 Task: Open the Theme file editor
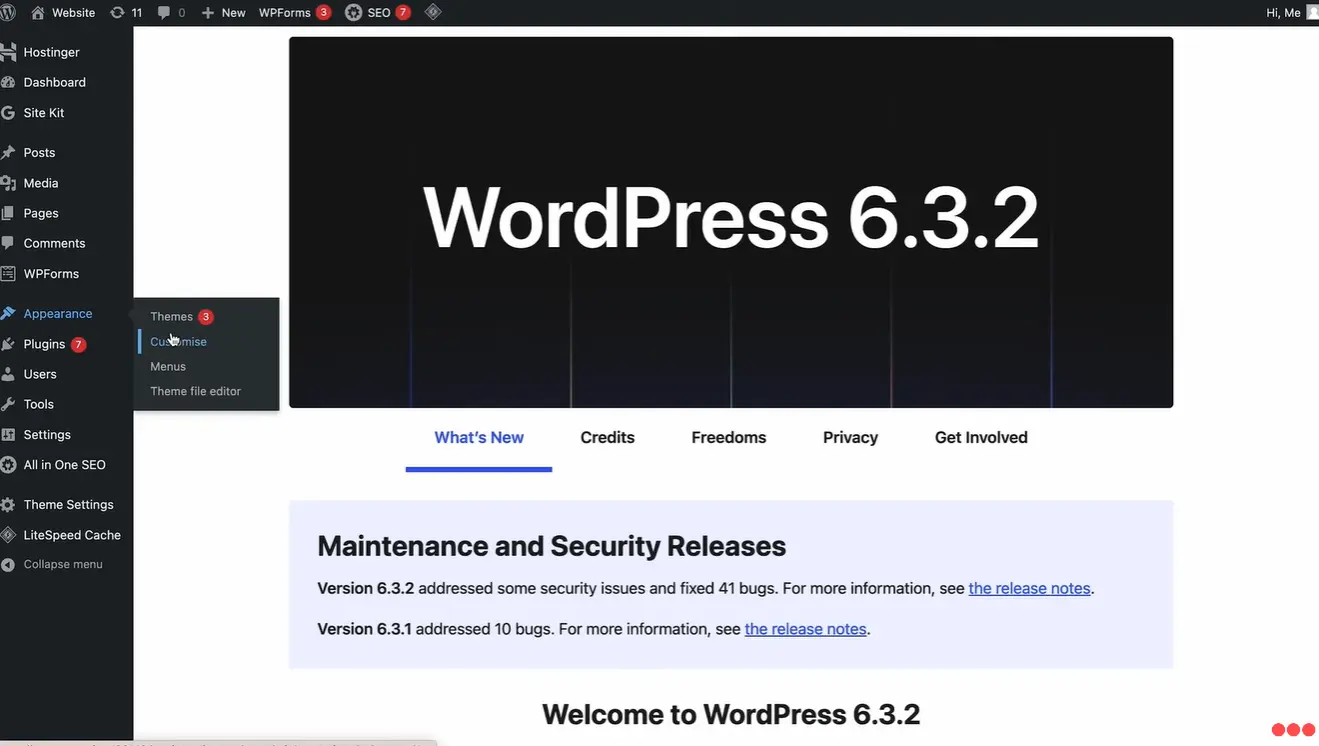195,390
